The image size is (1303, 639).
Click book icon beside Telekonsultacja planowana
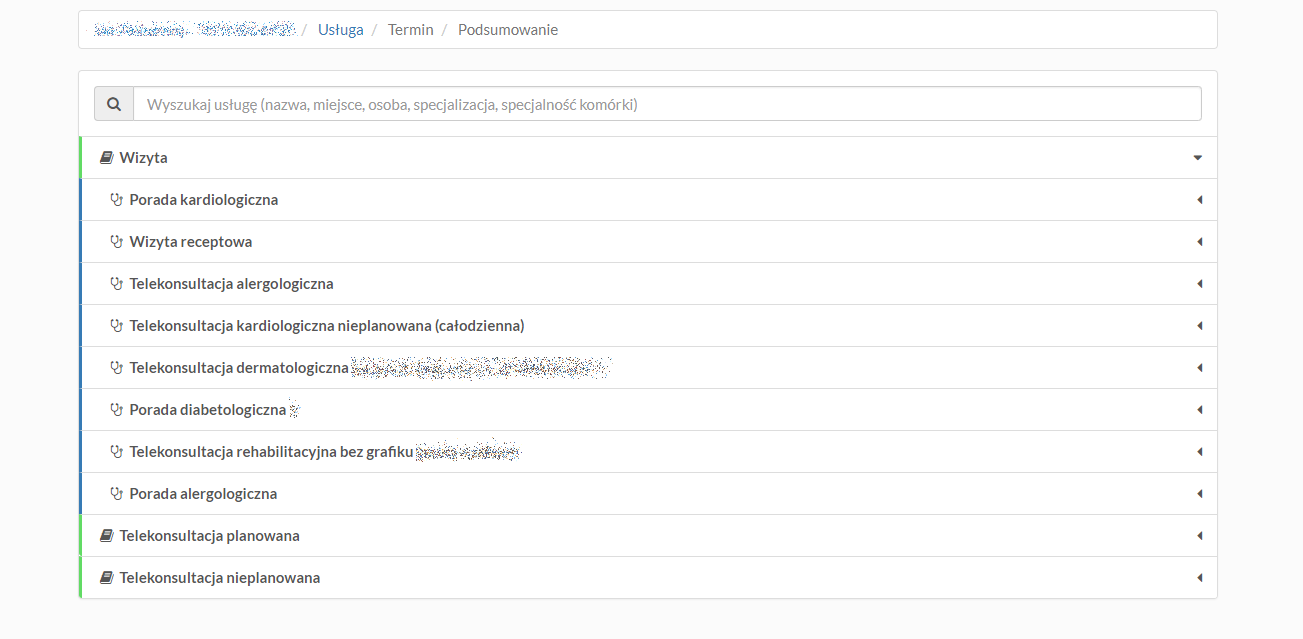point(106,536)
